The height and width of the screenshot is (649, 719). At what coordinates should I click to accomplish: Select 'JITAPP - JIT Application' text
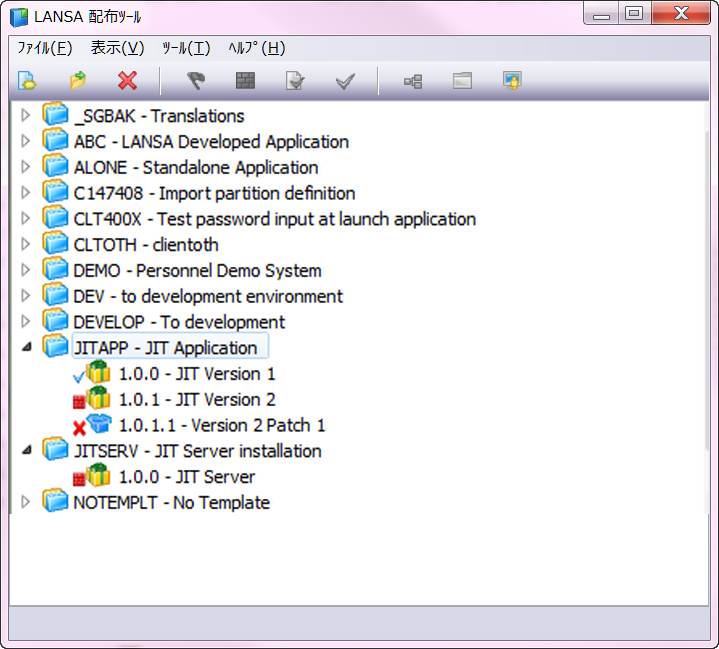[166, 348]
